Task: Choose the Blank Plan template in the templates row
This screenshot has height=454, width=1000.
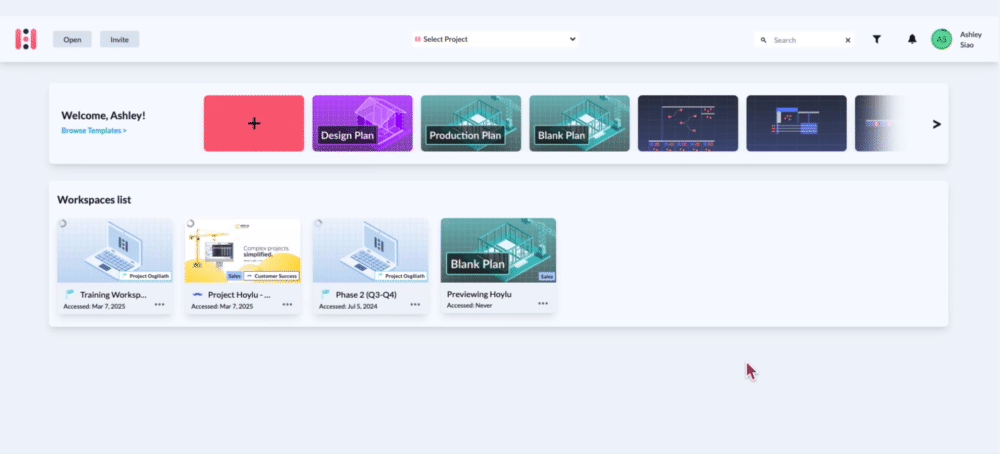Action: [x=579, y=123]
